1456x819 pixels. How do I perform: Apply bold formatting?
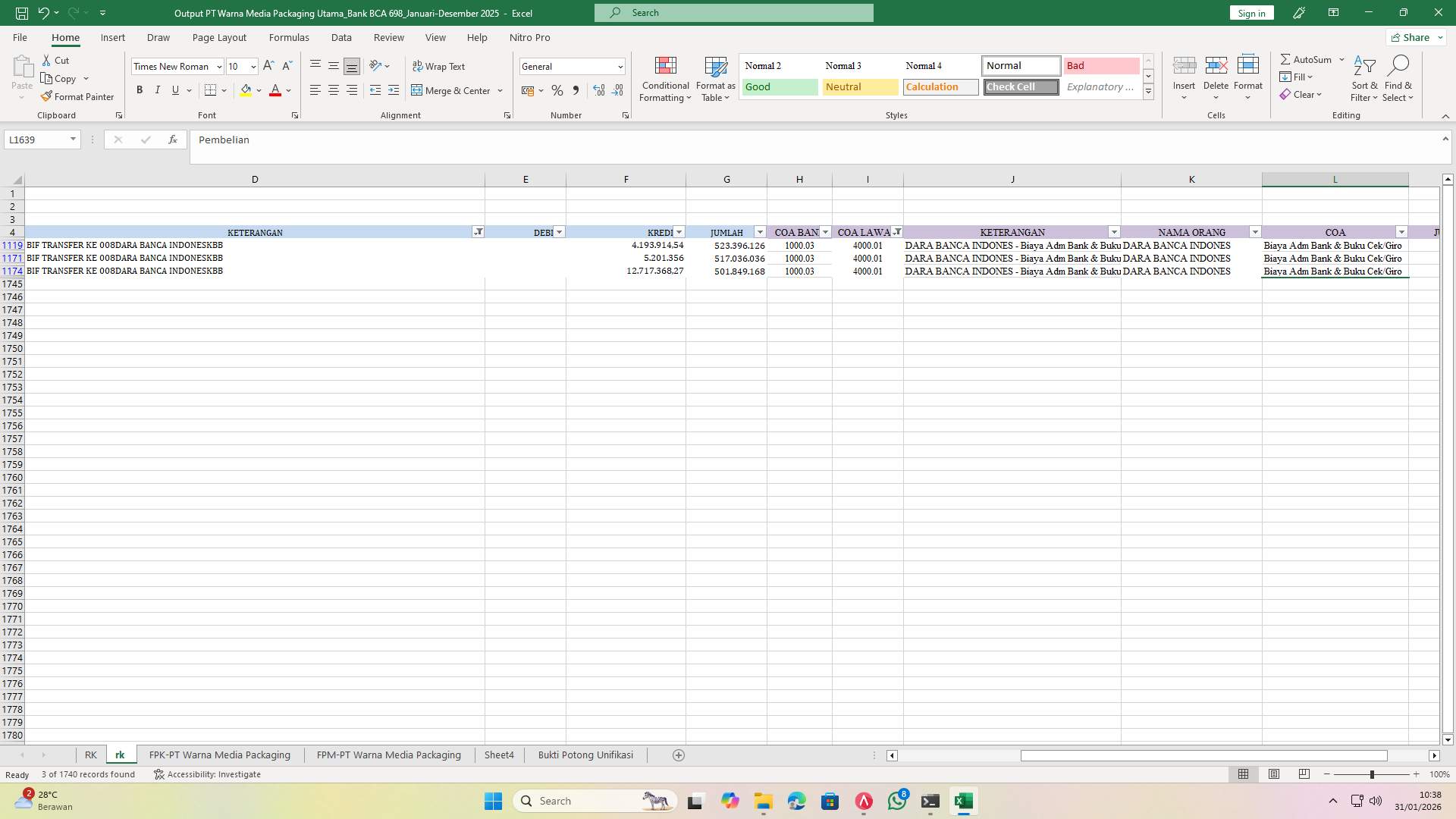pyautogui.click(x=140, y=89)
